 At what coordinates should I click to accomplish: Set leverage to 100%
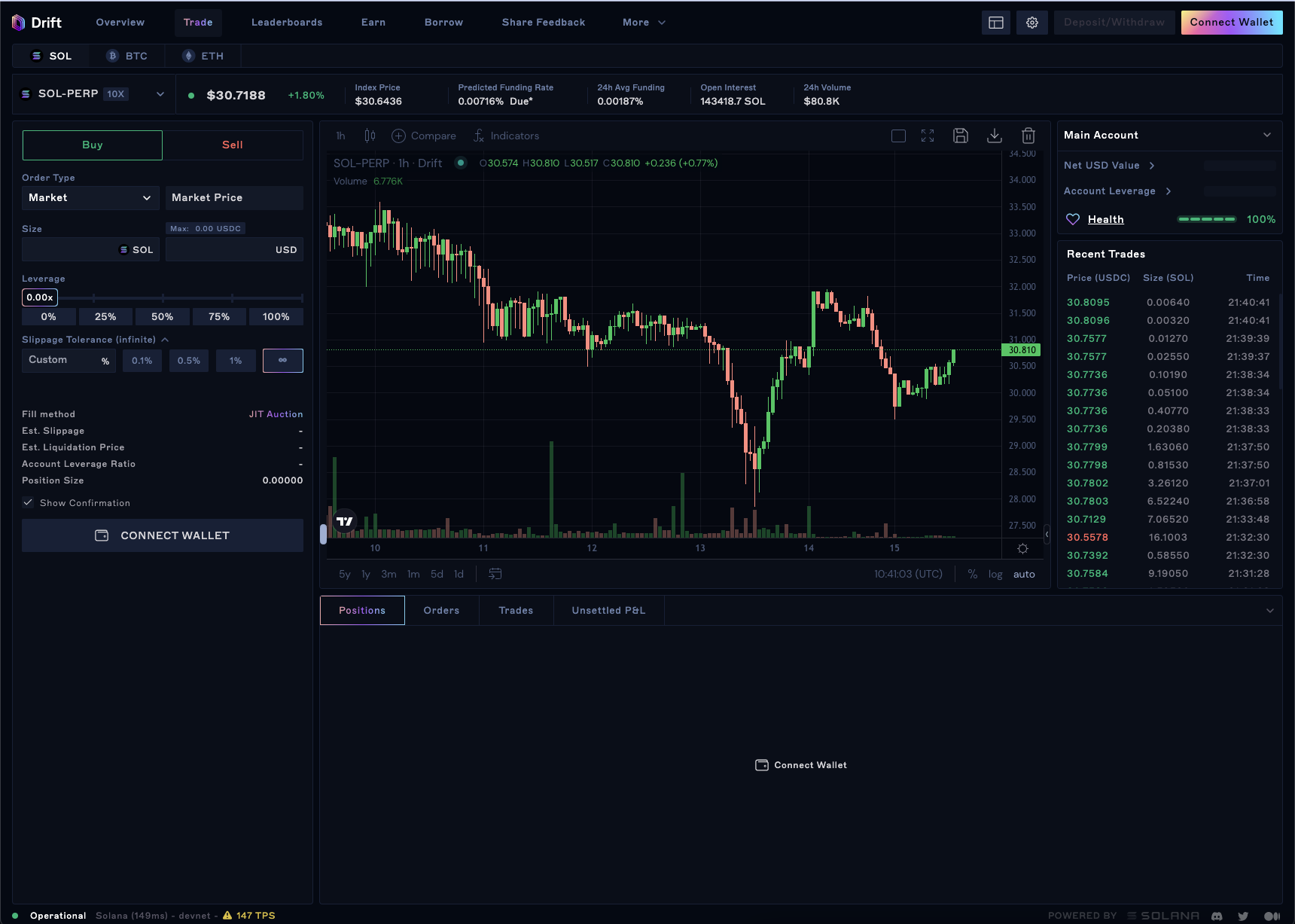point(276,317)
